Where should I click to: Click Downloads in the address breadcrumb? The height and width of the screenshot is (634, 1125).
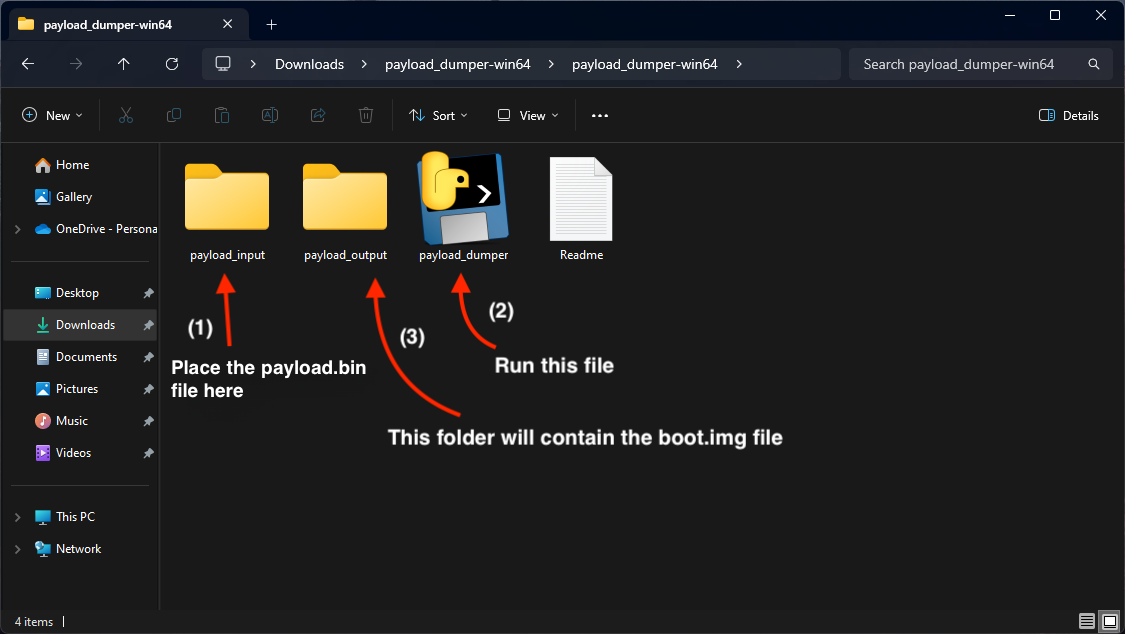[x=309, y=64]
